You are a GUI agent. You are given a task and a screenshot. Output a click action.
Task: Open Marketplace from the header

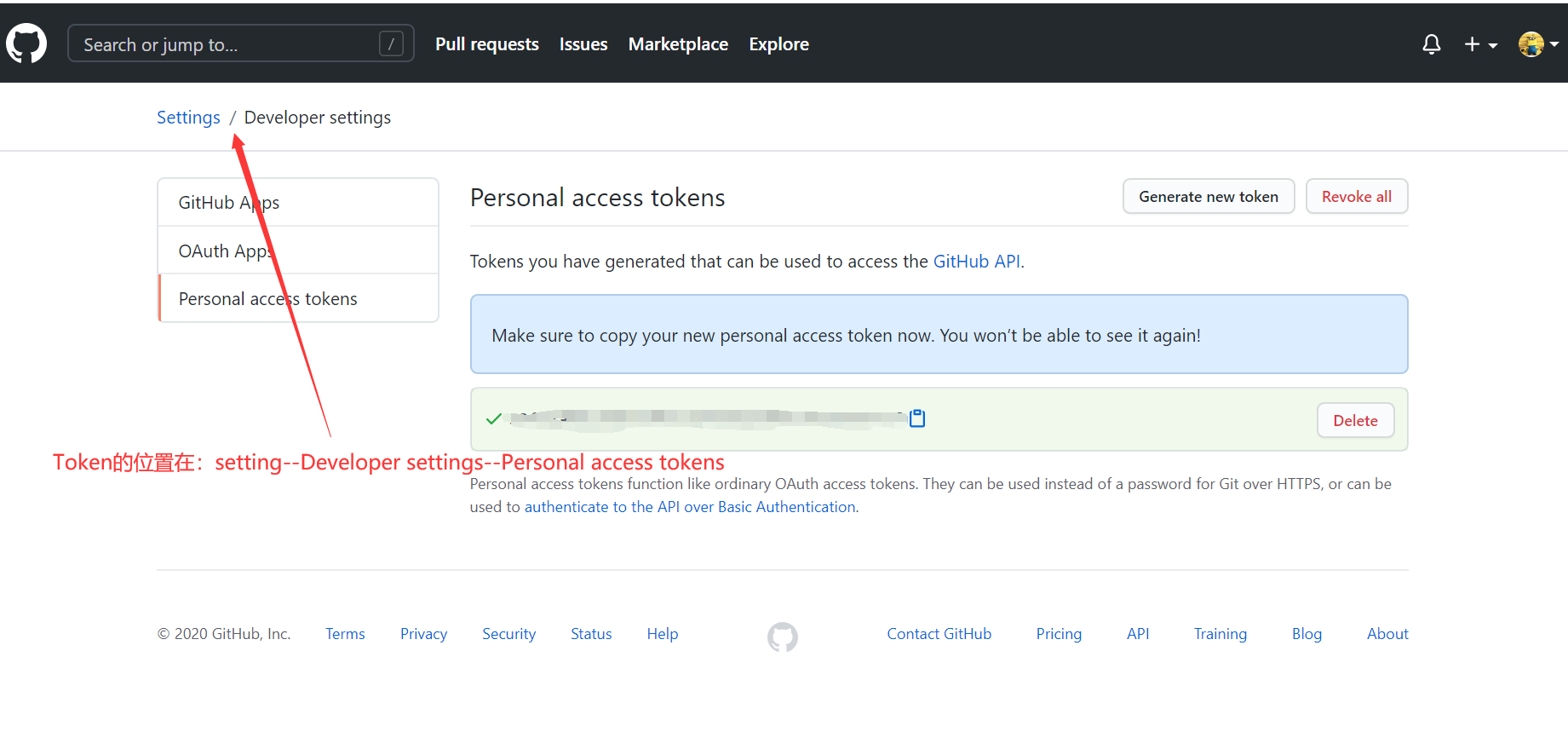pos(678,44)
